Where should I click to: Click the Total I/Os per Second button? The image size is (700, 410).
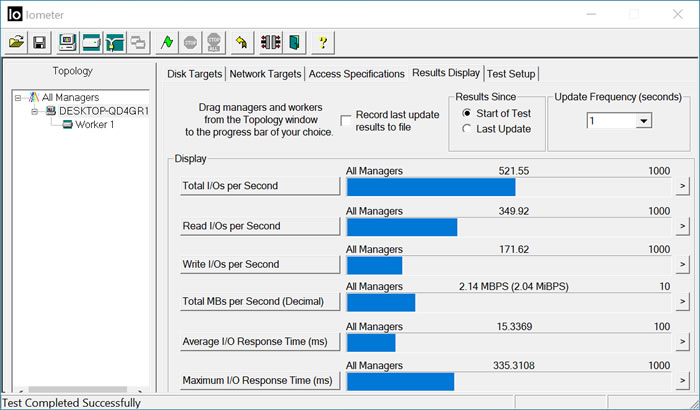click(260, 186)
